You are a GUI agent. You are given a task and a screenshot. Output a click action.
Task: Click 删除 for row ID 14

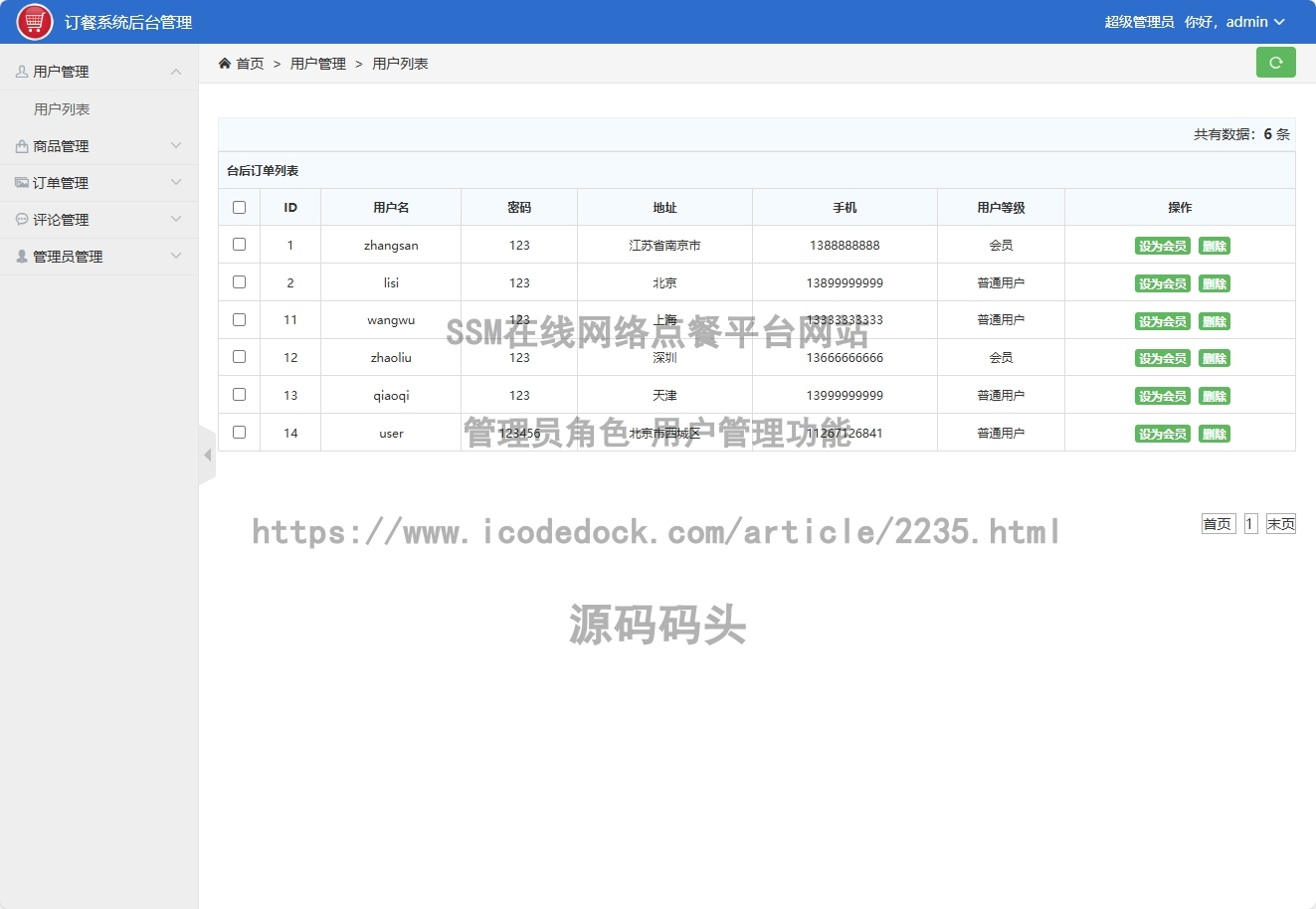point(1215,434)
